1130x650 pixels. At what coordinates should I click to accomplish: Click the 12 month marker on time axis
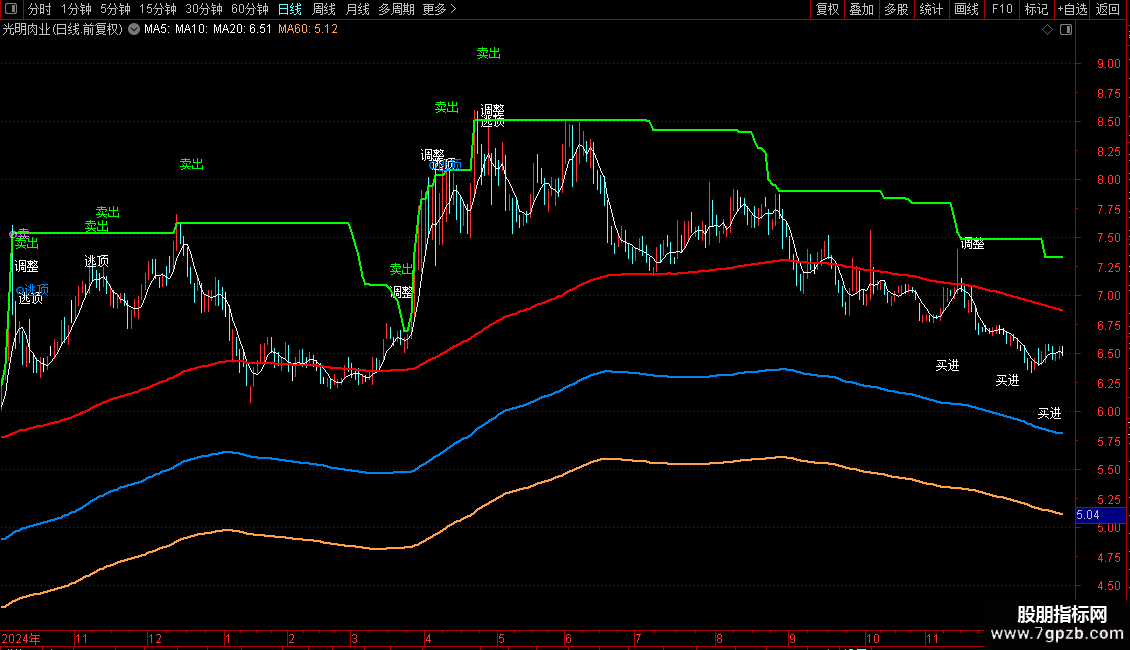pos(155,638)
